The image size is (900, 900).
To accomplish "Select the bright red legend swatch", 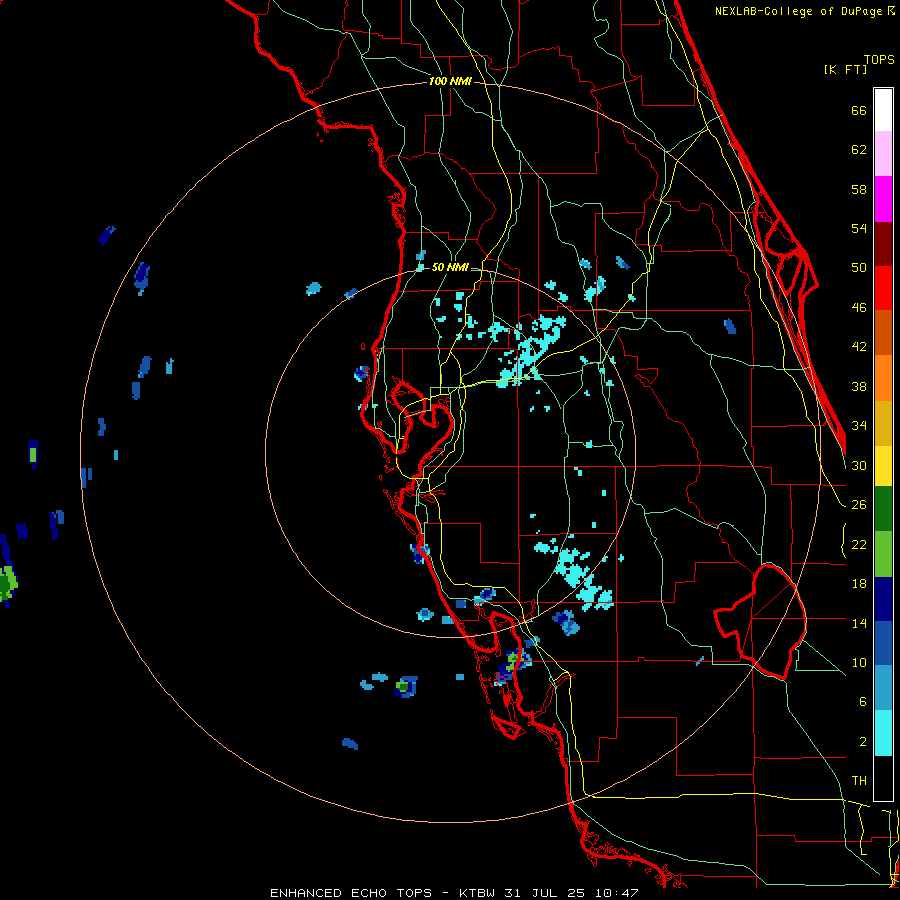I will 883,288.
